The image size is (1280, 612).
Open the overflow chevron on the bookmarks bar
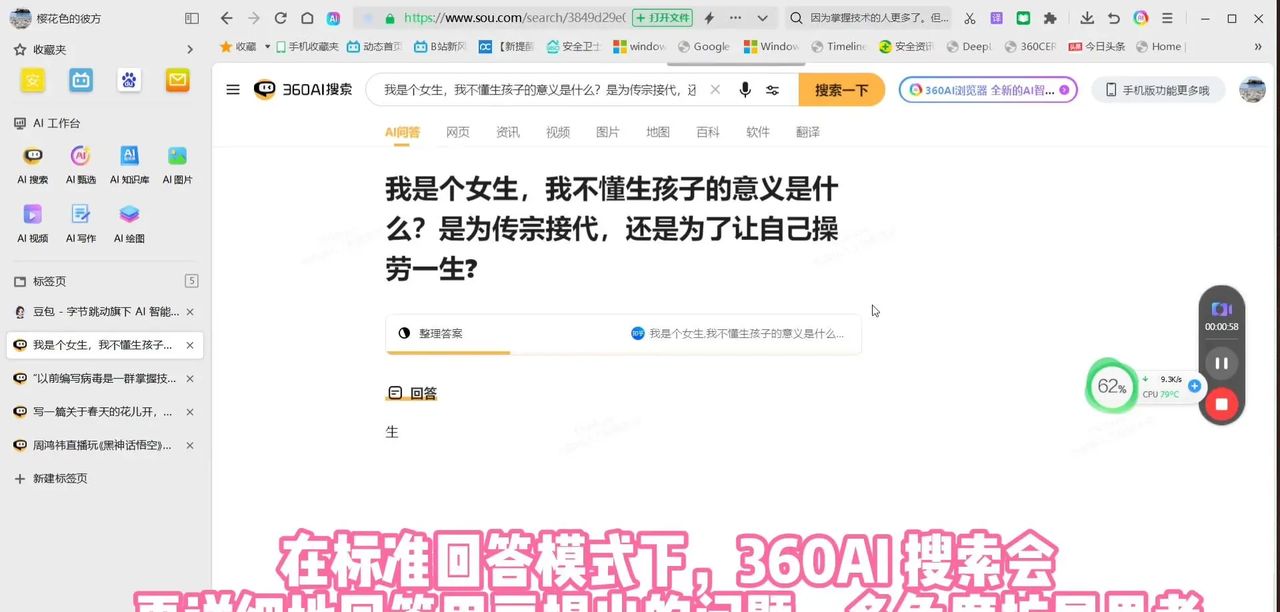(x=1258, y=46)
